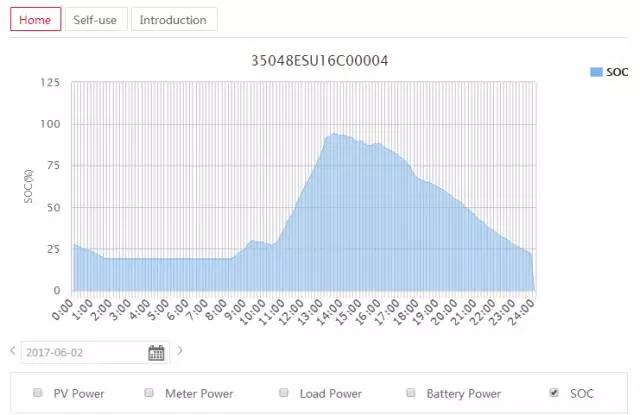The image size is (640, 415).
Task: Tick the Load Power checkbox
Action: click(x=283, y=393)
